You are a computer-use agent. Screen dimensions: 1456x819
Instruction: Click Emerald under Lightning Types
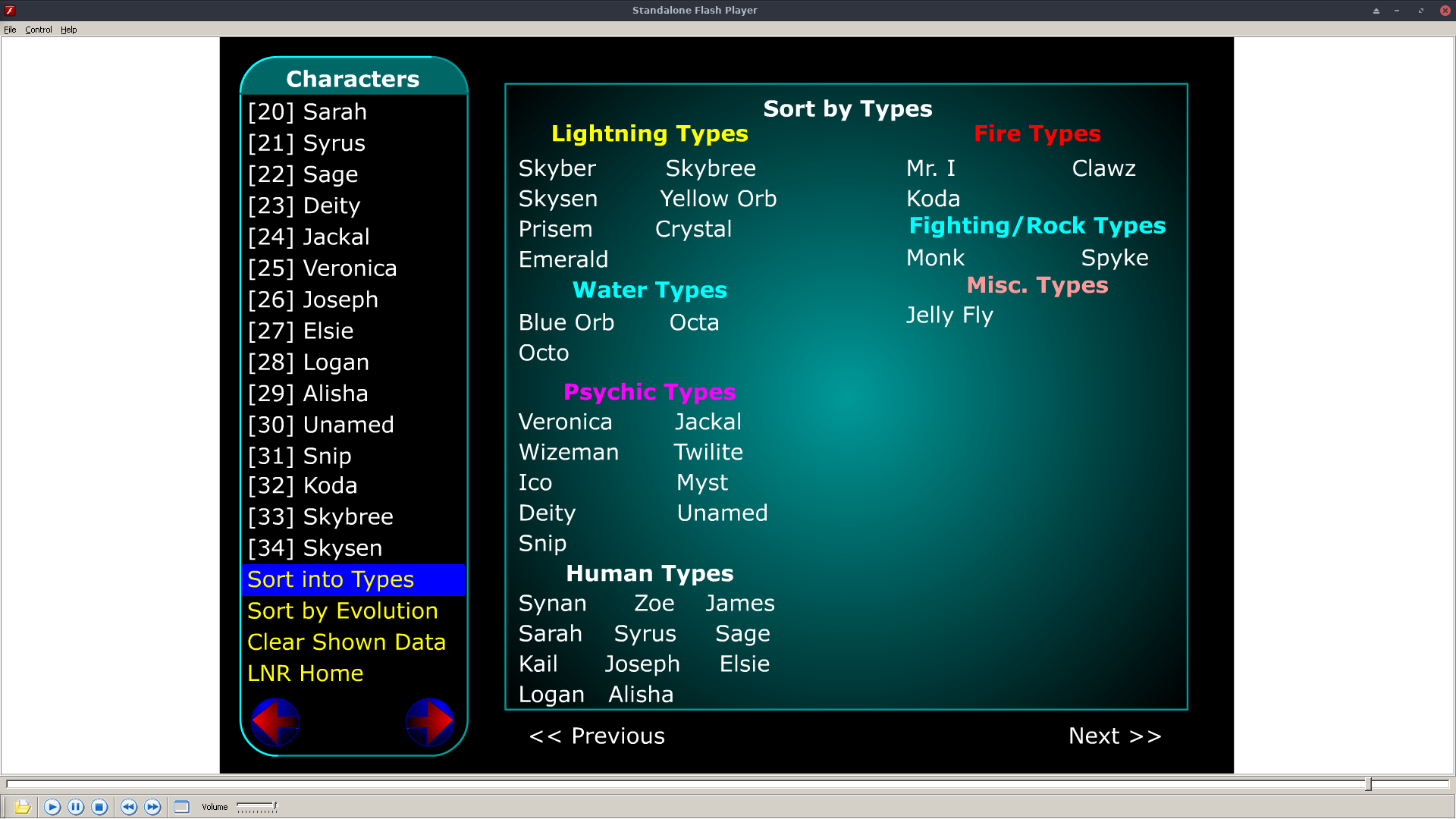[563, 259]
